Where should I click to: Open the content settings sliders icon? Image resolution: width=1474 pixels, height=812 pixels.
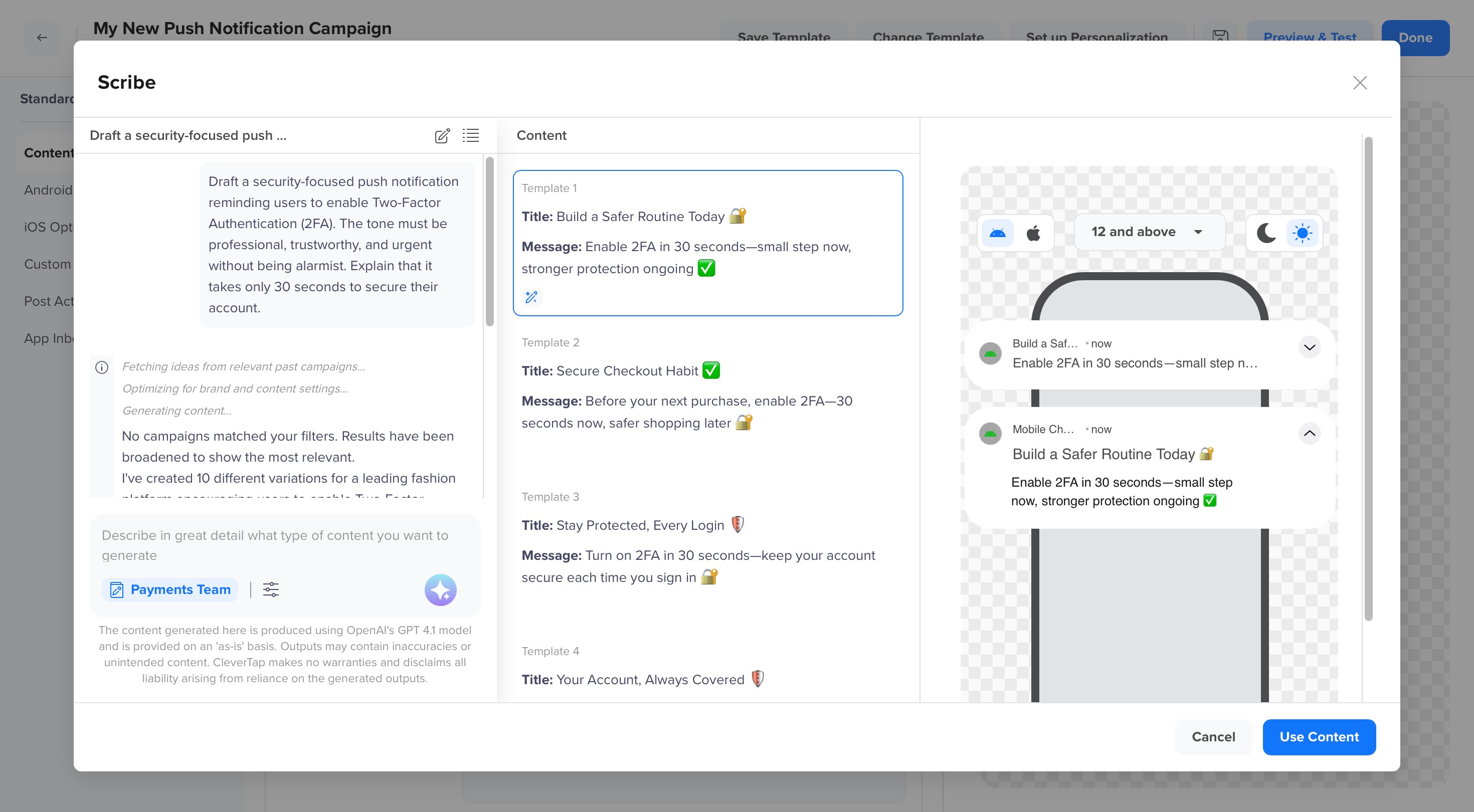[271, 589]
